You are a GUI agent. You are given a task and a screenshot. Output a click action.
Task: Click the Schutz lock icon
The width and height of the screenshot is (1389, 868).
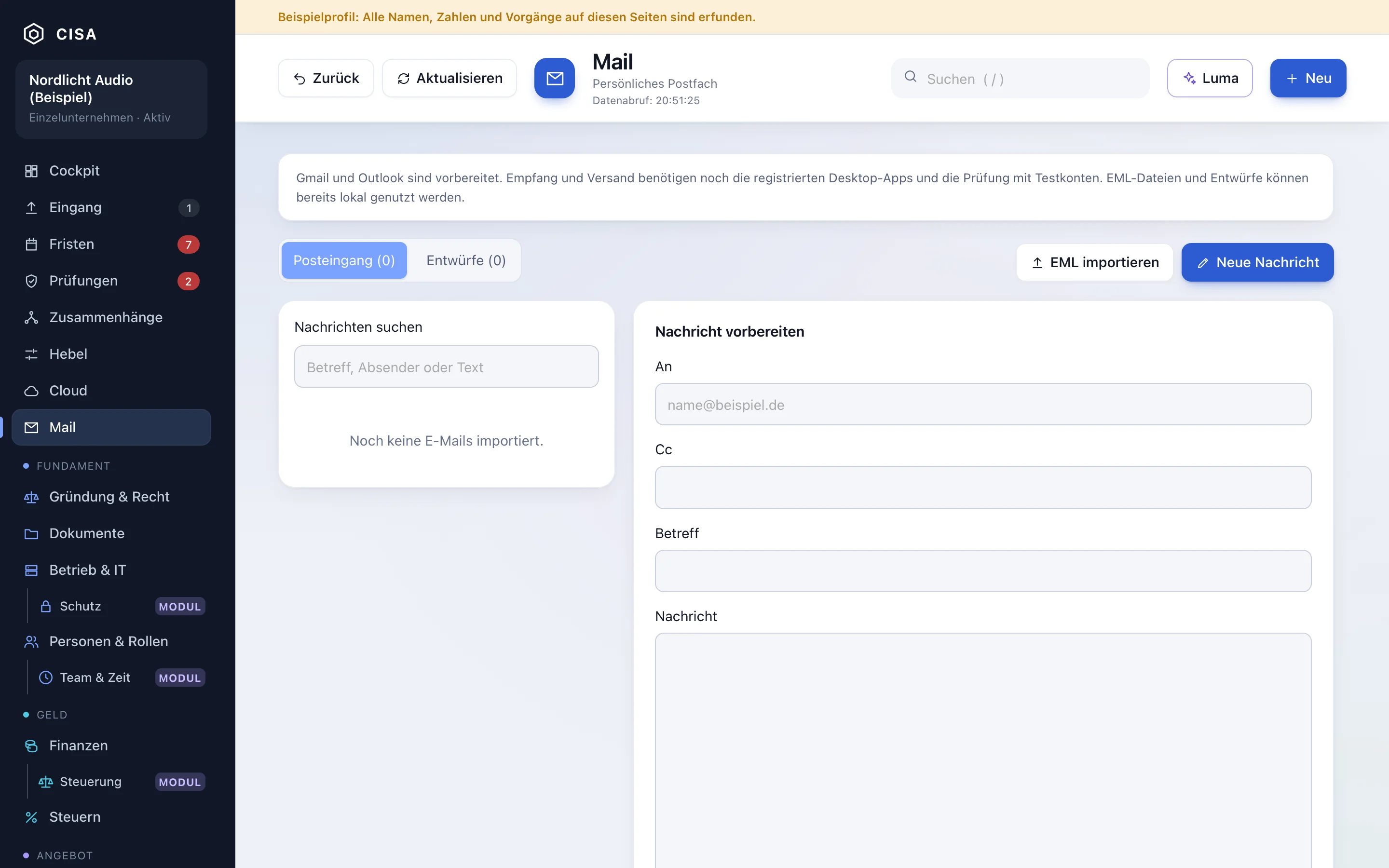pyautogui.click(x=46, y=606)
